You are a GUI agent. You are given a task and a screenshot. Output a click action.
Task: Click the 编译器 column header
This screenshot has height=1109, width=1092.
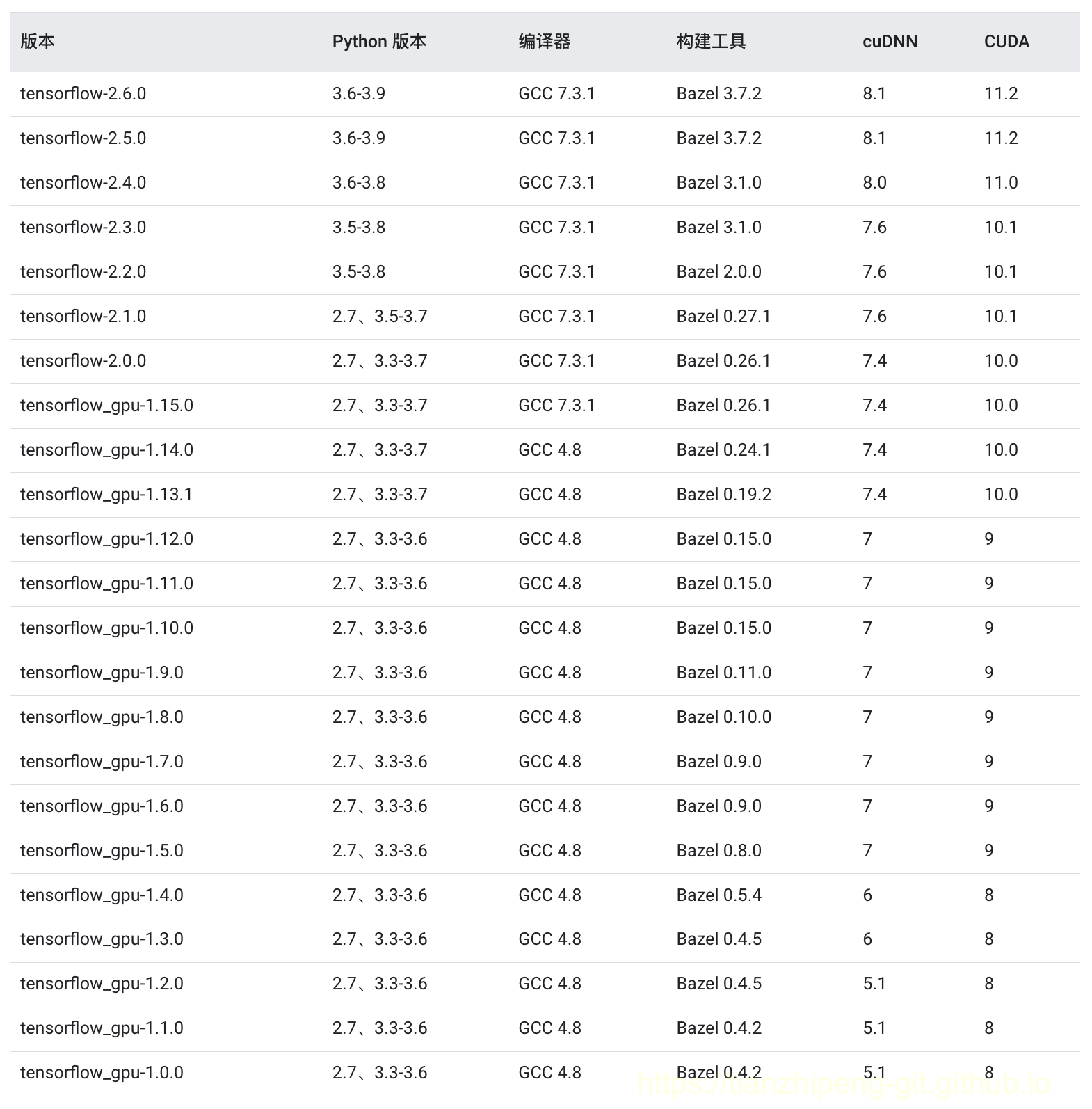pyautogui.click(x=544, y=42)
